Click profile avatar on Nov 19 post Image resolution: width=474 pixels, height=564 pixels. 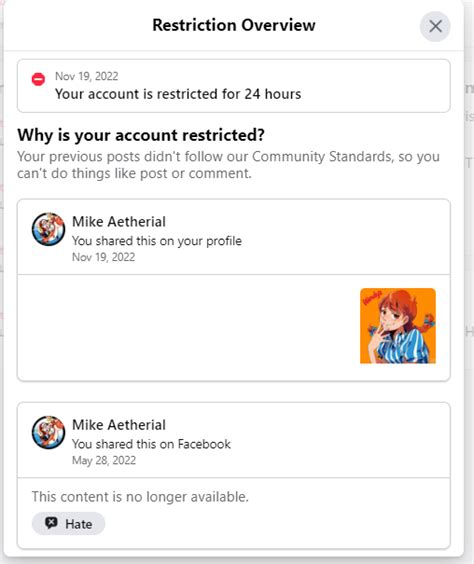point(48,229)
